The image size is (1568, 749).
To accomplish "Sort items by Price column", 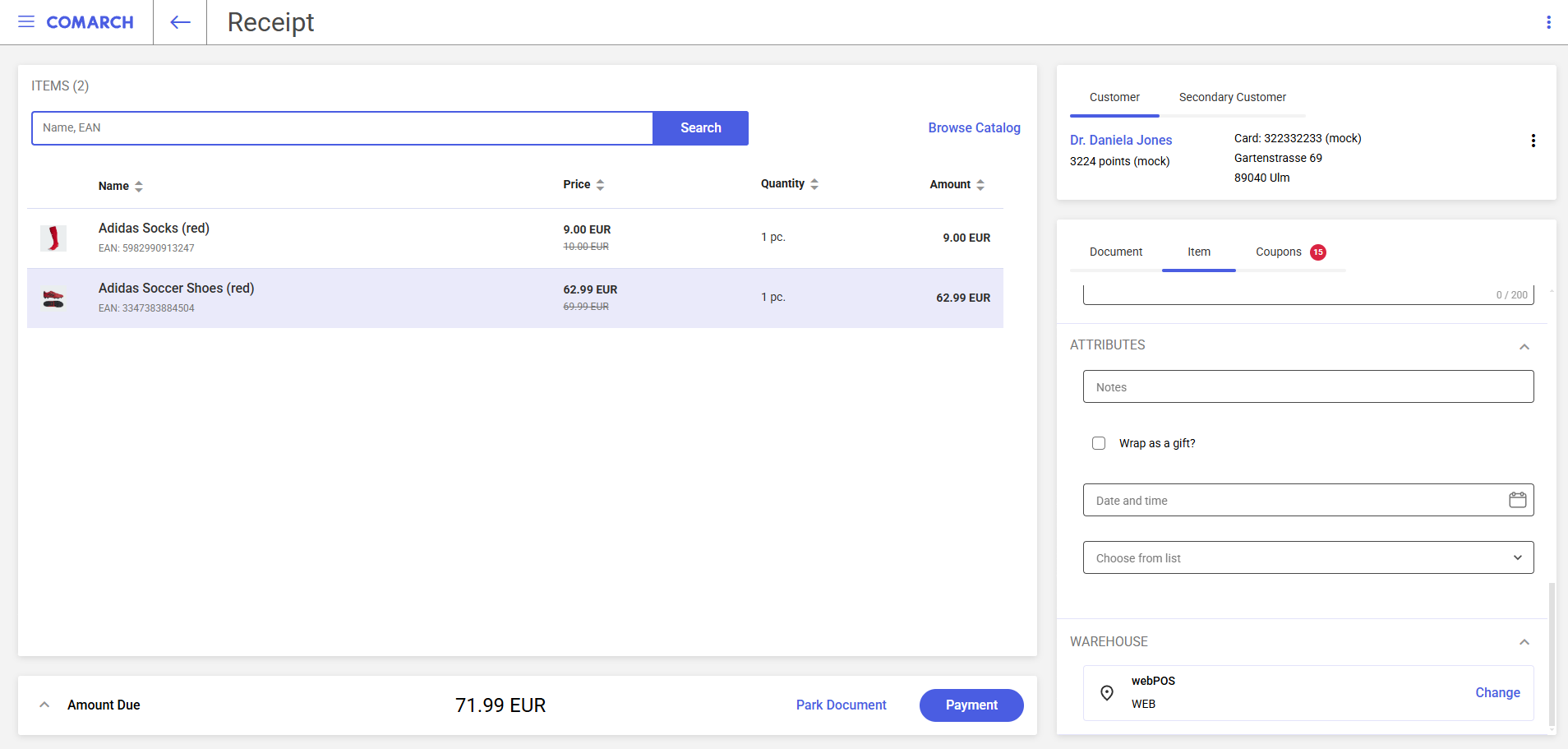I will [583, 184].
